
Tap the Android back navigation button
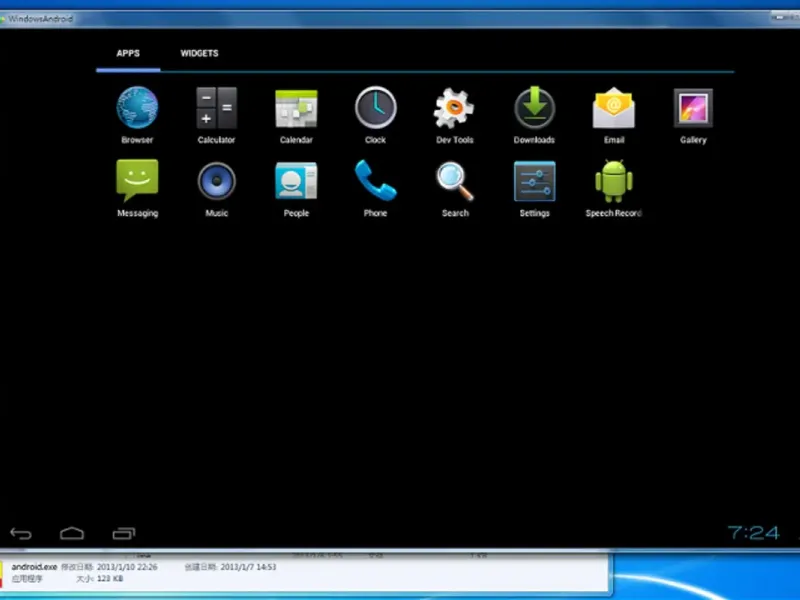point(21,534)
